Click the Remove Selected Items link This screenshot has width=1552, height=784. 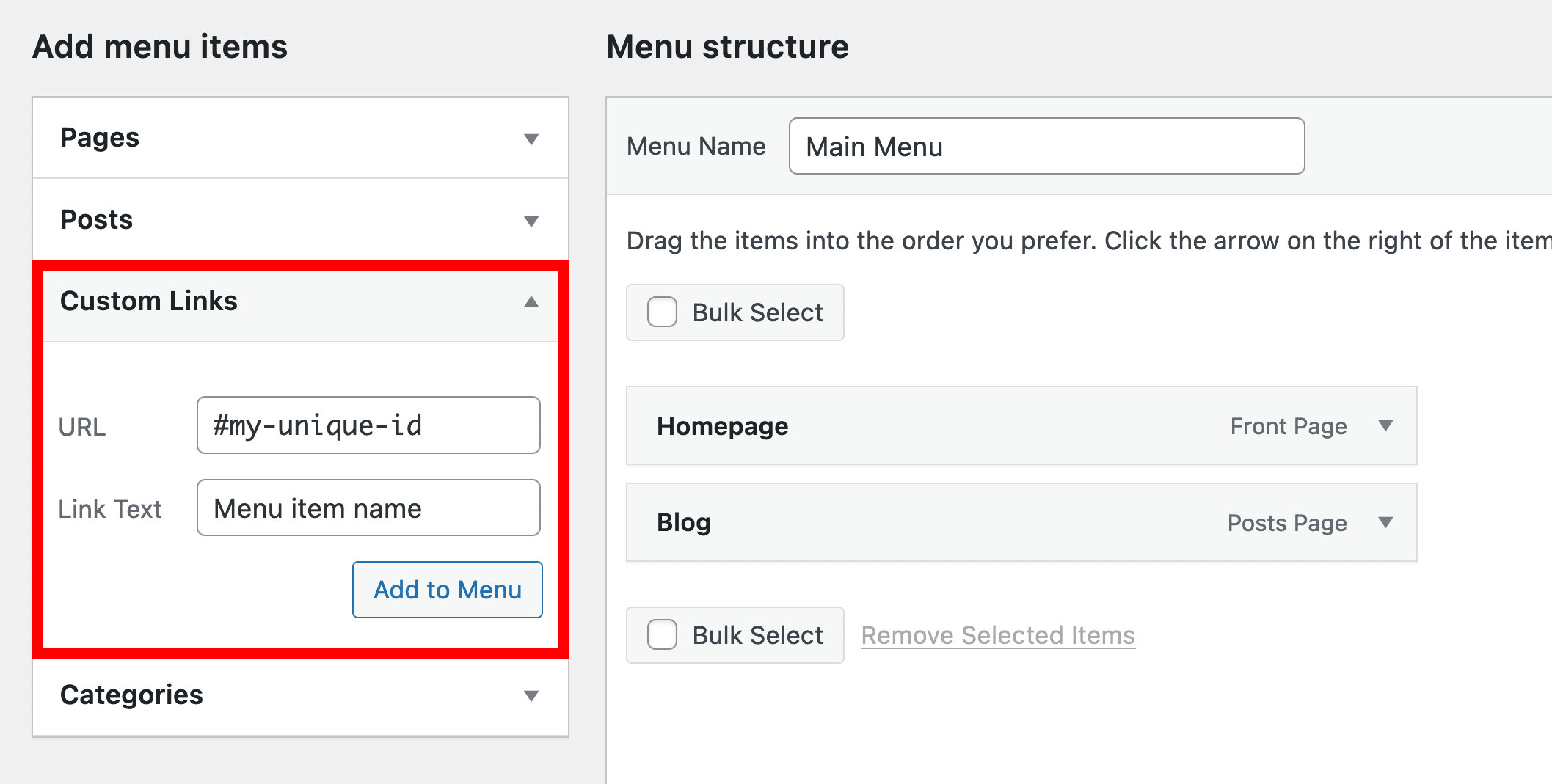coord(998,635)
